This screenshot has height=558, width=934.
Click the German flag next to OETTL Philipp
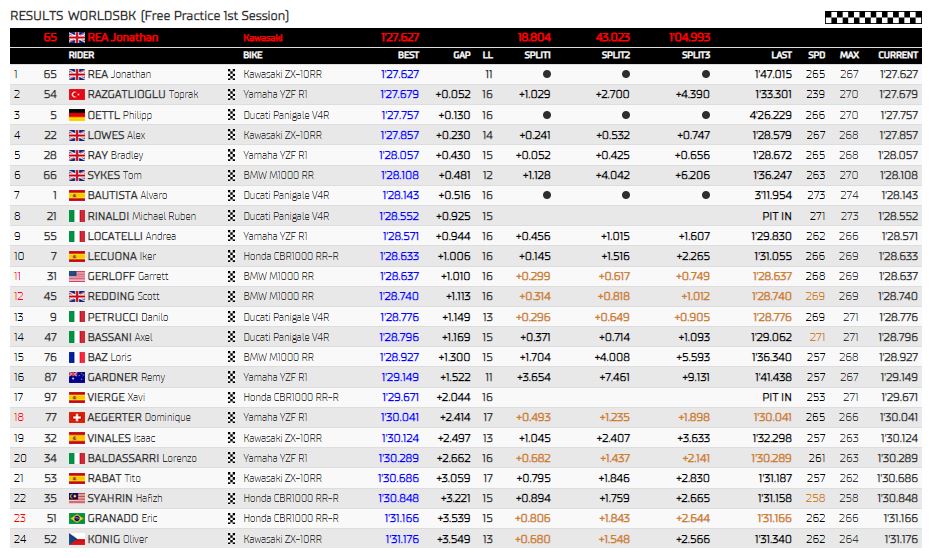tap(77, 115)
